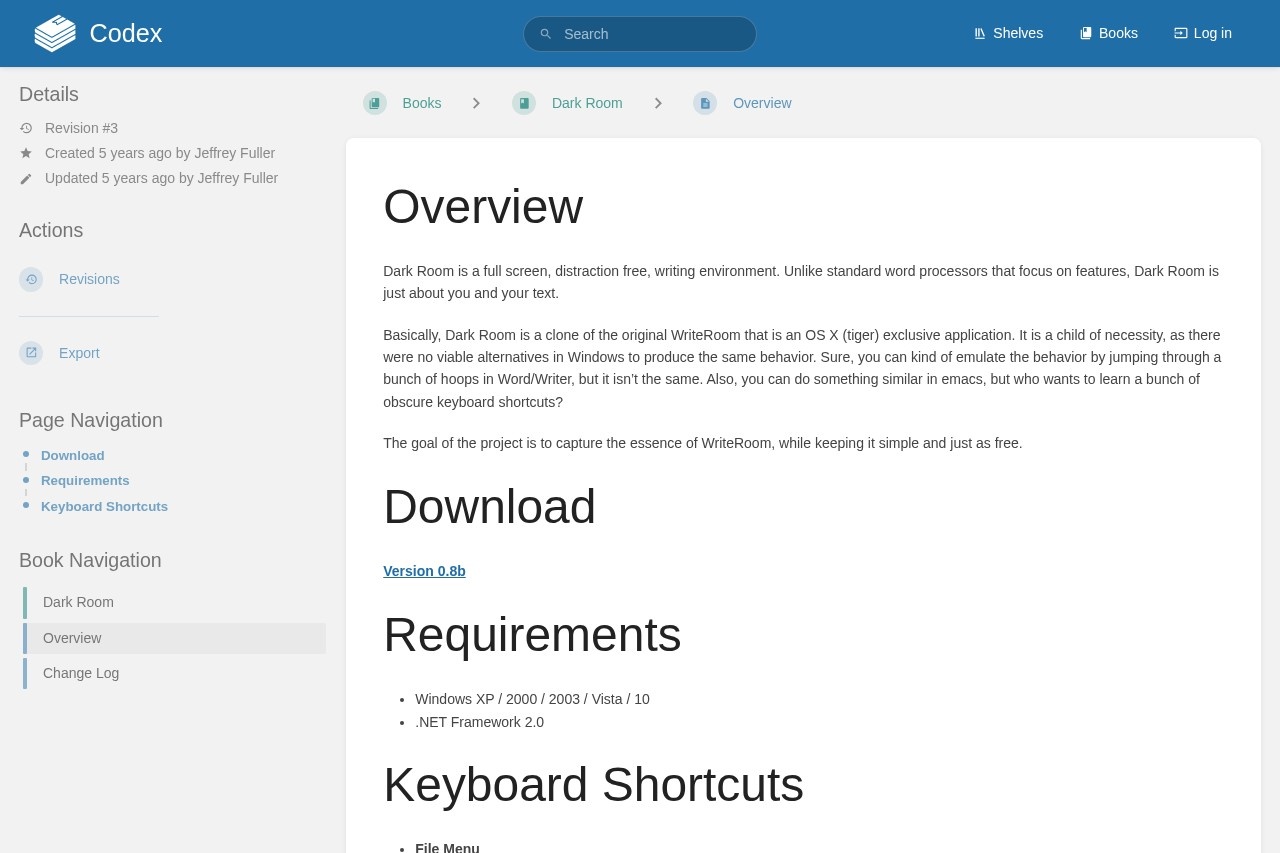Click the search magnifier icon
The height and width of the screenshot is (853, 1280).
coord(546,34)
